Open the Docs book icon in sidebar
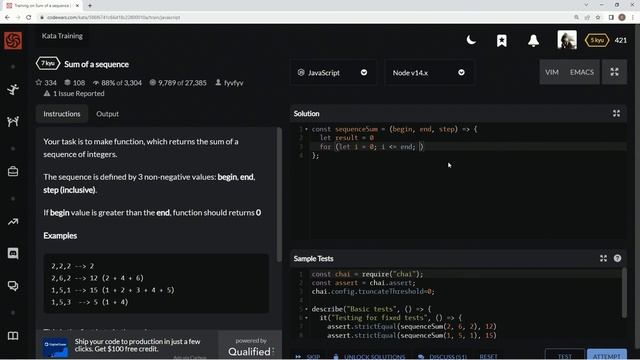 (x=13, y=336)
